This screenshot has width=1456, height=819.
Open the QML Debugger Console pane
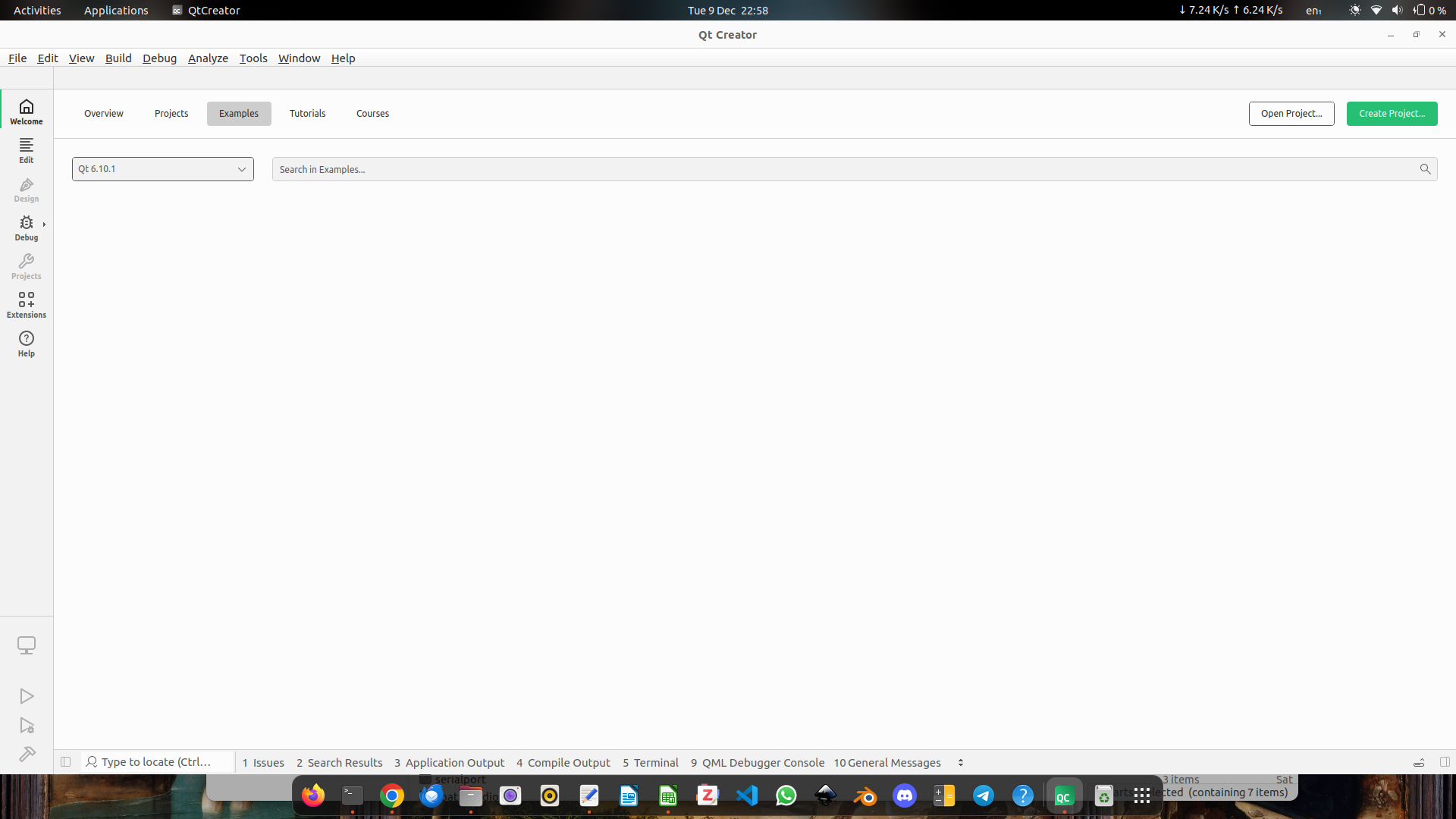(x=757, y=763)
